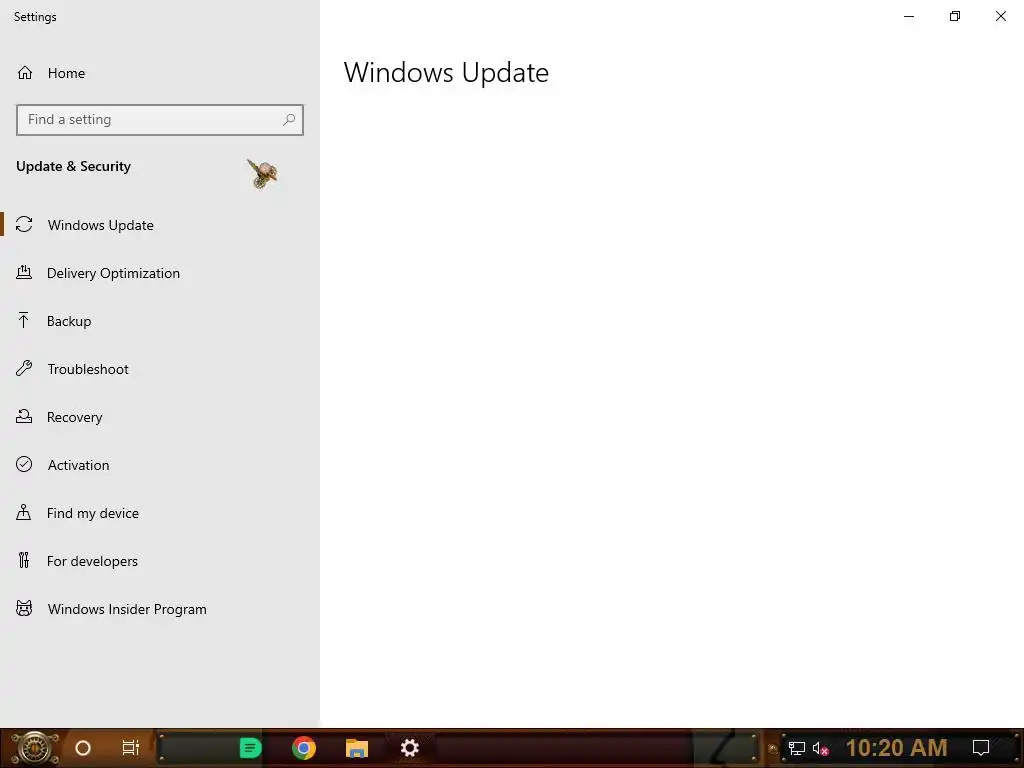This screenshot has height=768, width=1024.
Task: Click the Windows Update page title
Action: coord(446,72)
